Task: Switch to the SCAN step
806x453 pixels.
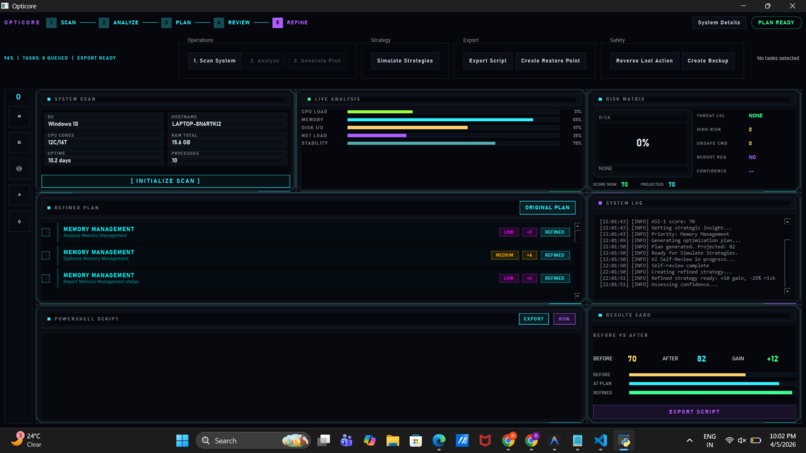Action: click(68, 23)
